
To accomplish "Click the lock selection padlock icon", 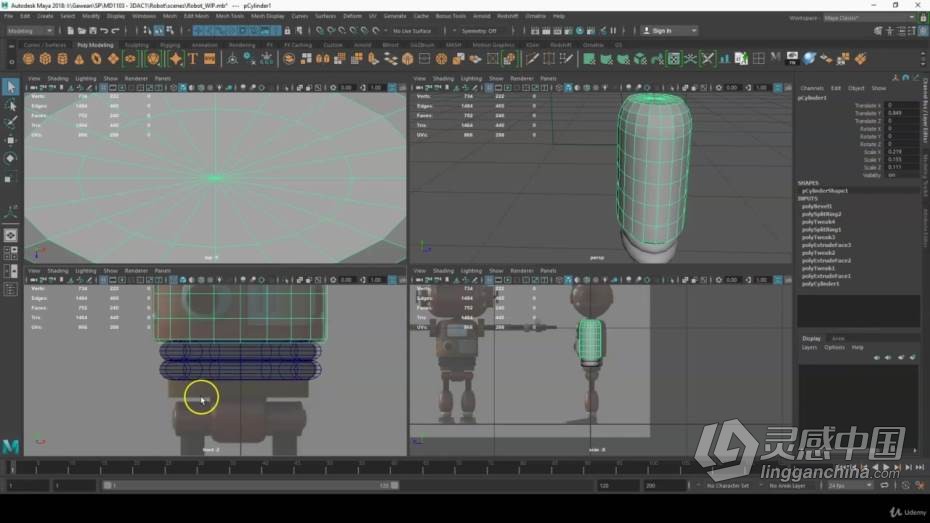I will tap(288, 31).
